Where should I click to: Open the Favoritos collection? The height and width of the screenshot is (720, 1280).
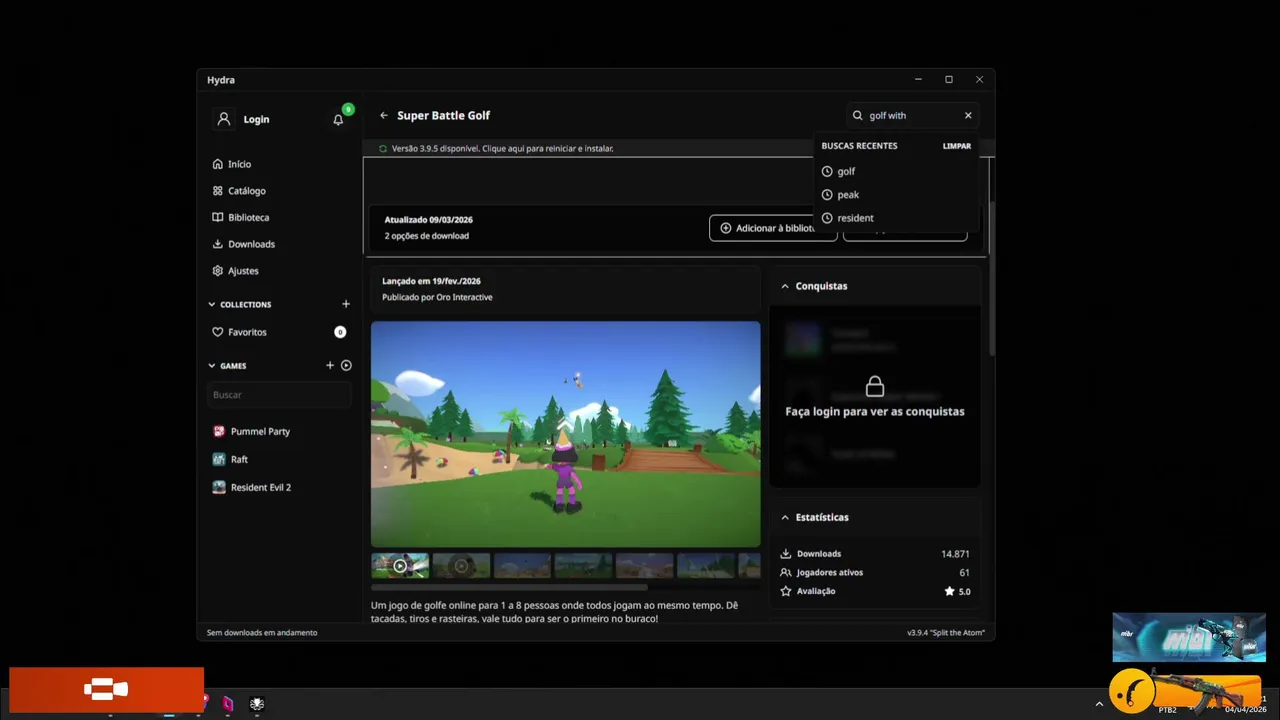[280, 332]
